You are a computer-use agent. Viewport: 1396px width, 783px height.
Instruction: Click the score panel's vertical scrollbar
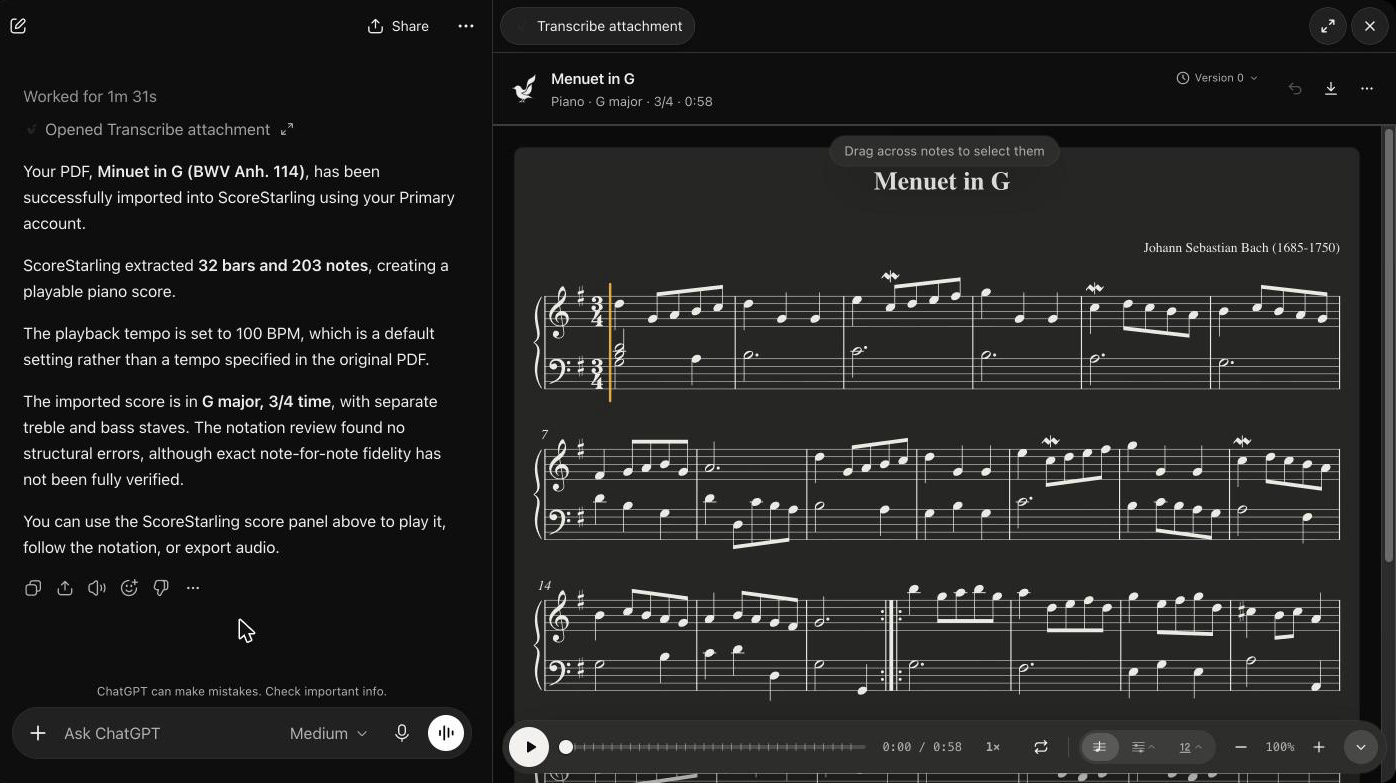pos(1388,345)
